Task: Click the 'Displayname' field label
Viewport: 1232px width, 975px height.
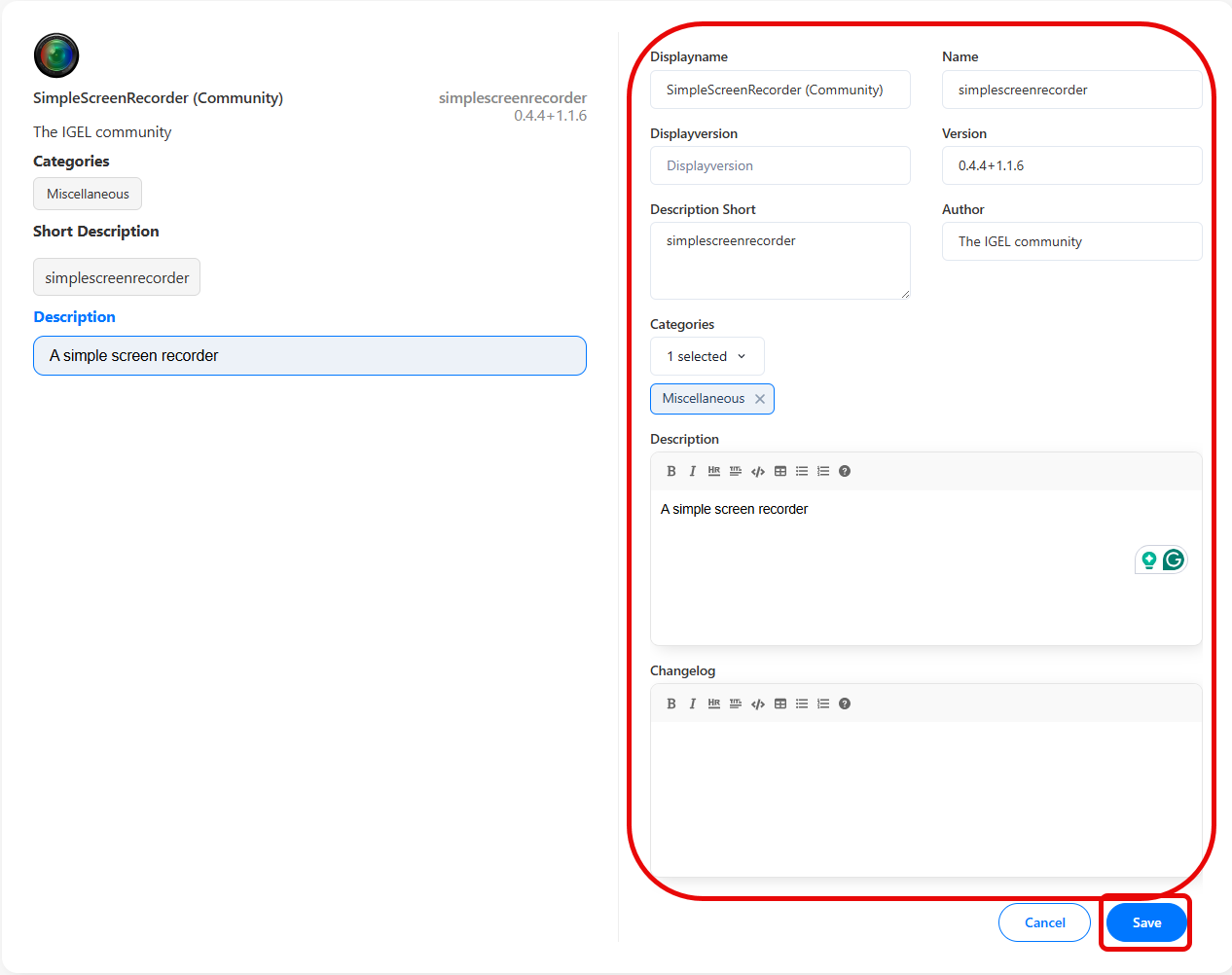Action: pos(689,57)
